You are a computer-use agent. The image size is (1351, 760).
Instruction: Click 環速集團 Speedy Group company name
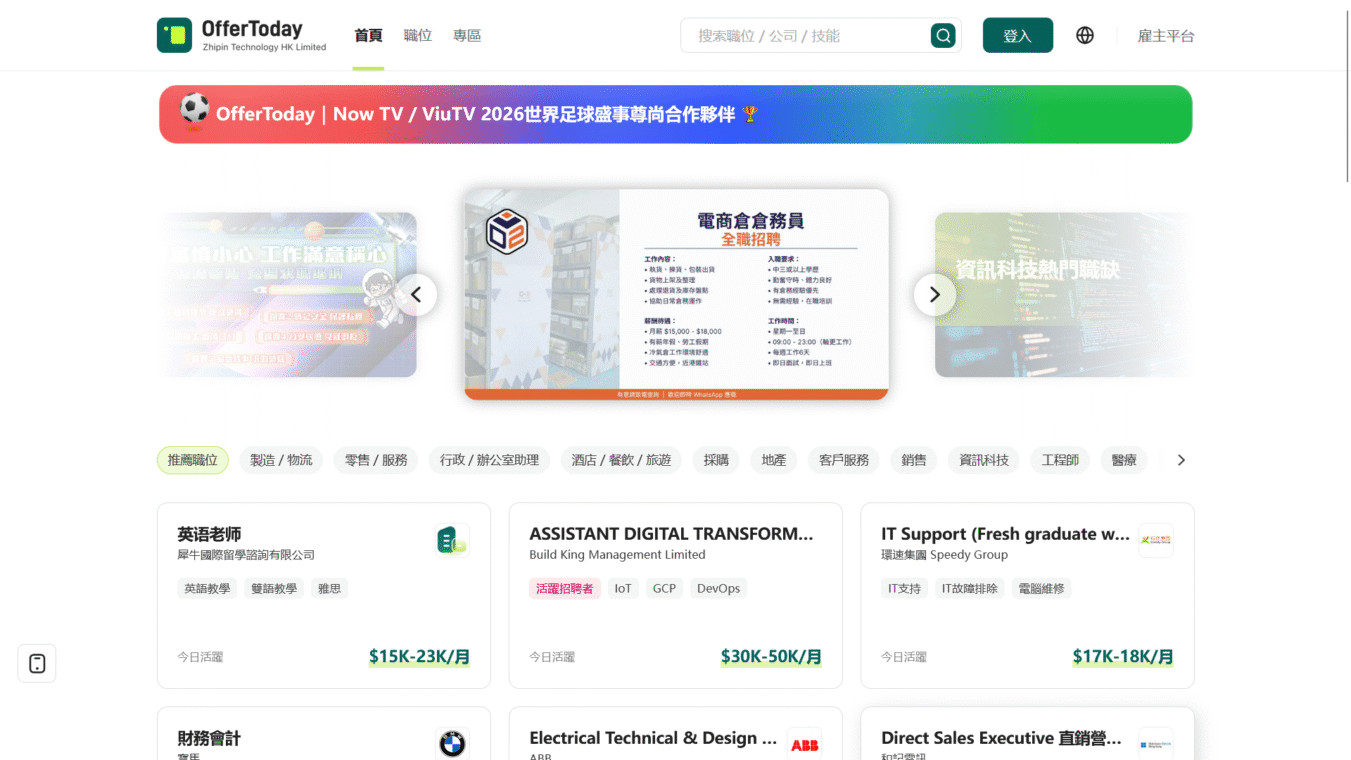(x=944, y=554)
